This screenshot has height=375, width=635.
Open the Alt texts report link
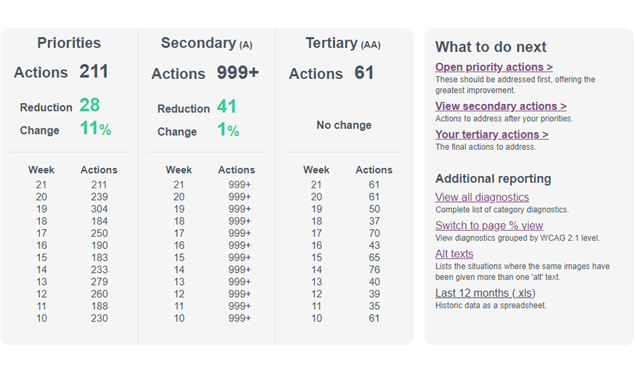(x=454, y=254)
